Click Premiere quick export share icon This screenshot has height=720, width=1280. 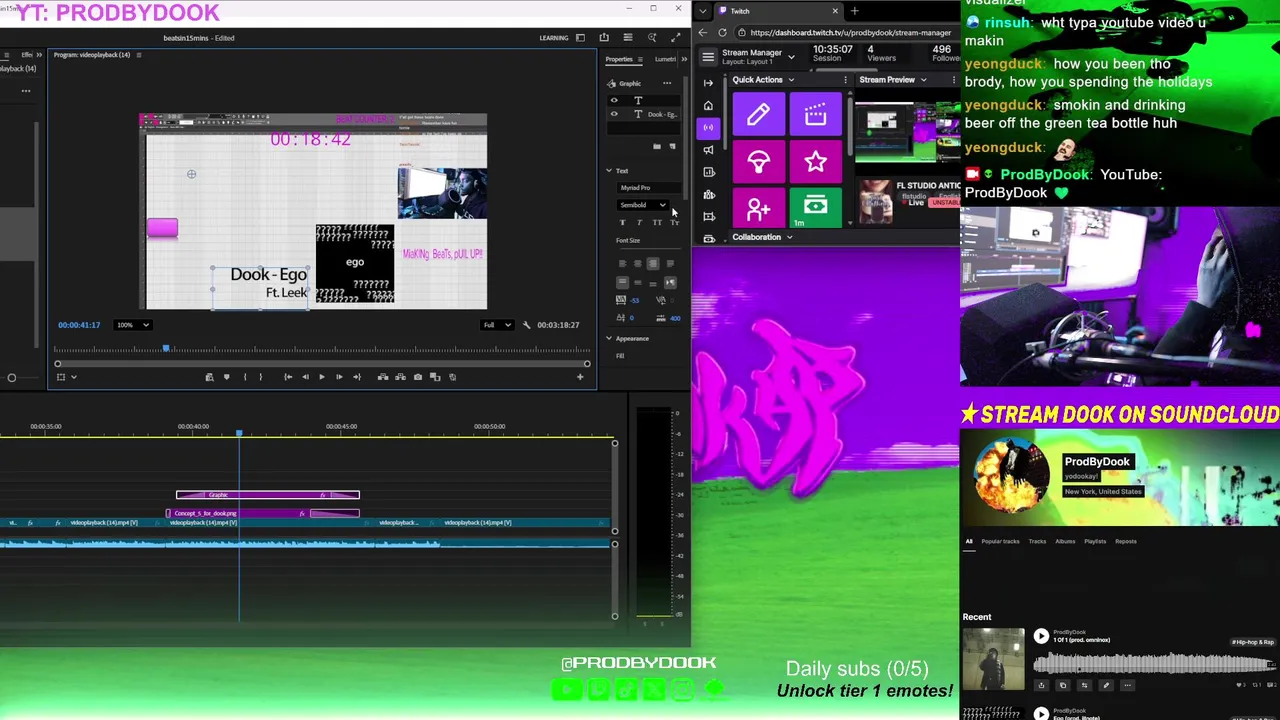pos(604,38)
